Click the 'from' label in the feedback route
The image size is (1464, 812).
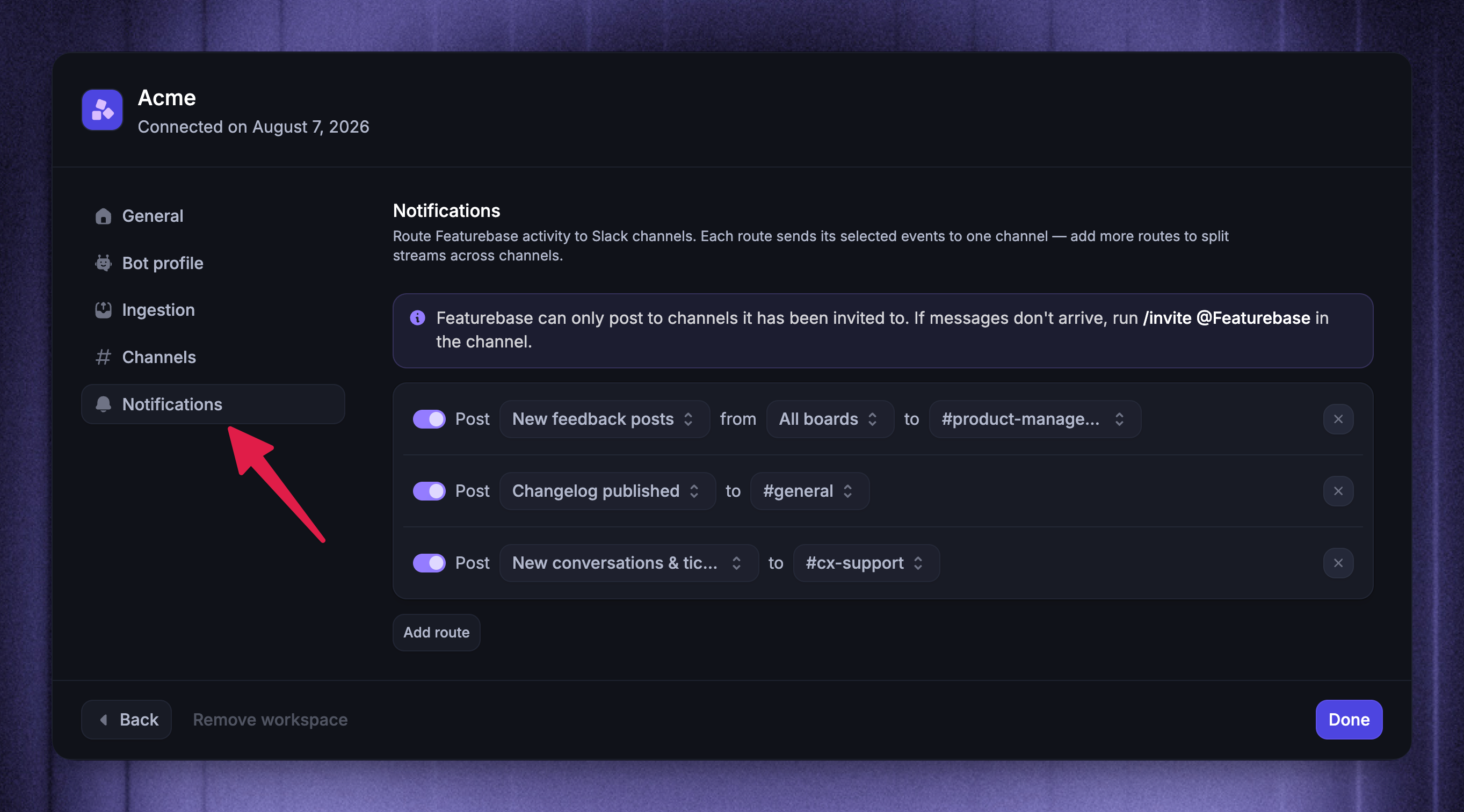click(738, 419)
